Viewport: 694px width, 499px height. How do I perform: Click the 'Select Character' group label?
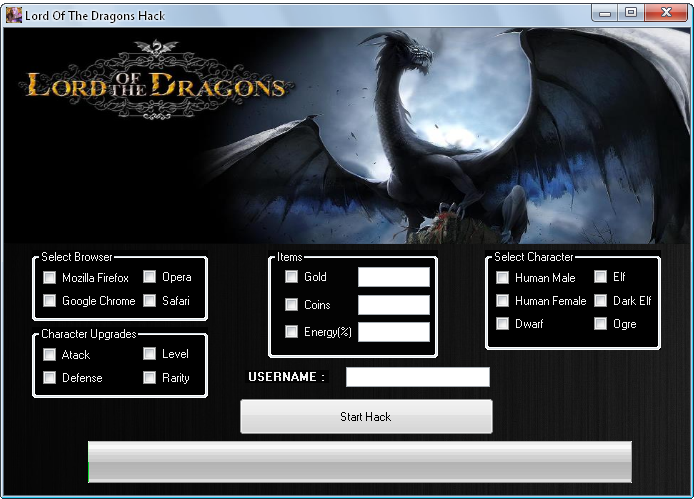pyautogui.click(x=534, y=257)
